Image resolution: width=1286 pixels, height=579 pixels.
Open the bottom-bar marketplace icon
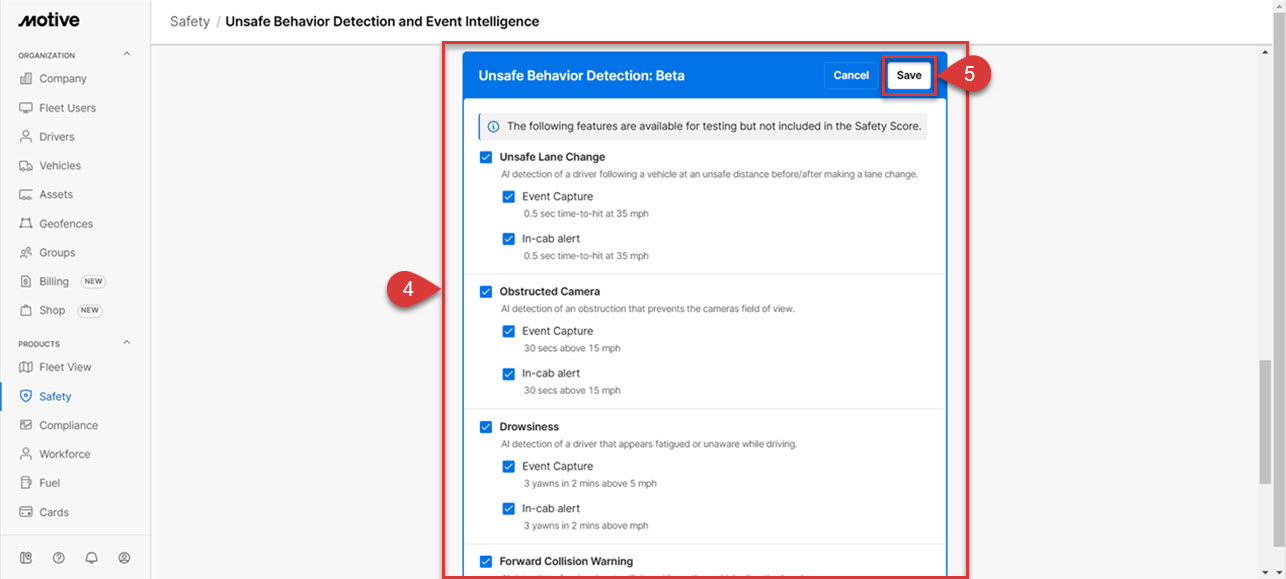(x=26, y=558)
